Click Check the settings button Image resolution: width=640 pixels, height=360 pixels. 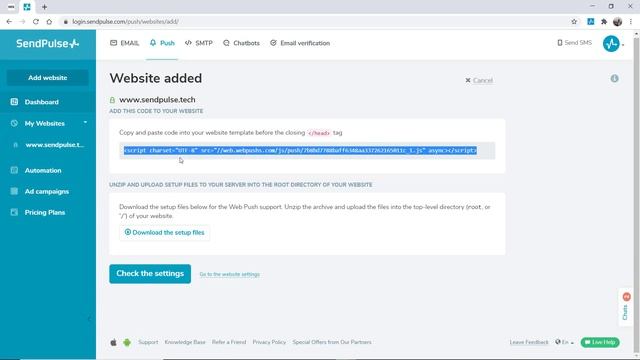click(150, 274)
